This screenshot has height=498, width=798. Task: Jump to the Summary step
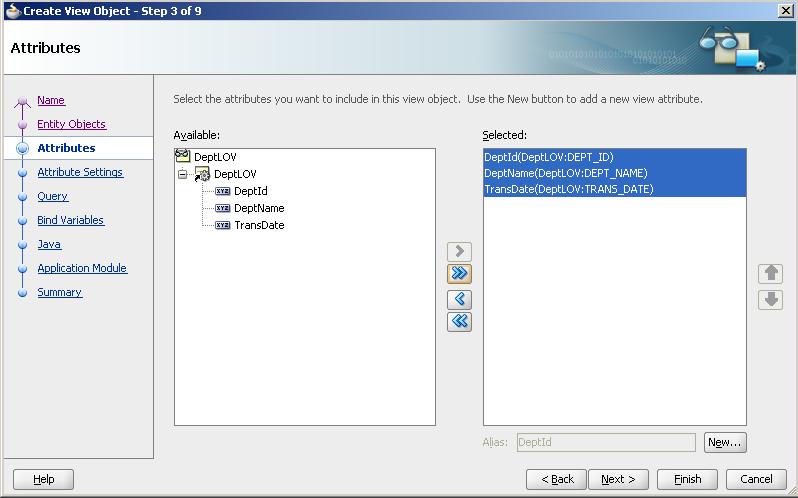(60, 292)
